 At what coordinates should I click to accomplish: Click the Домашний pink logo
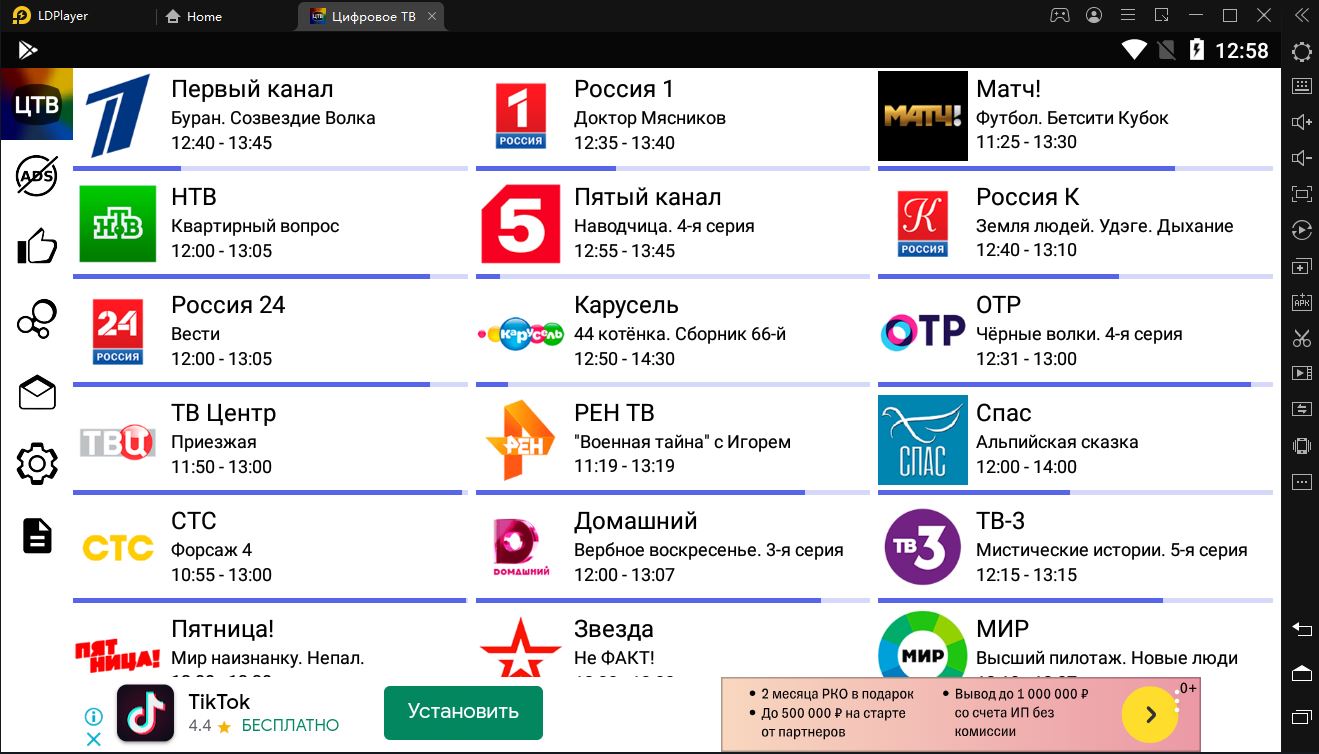(x=520, y=548)
